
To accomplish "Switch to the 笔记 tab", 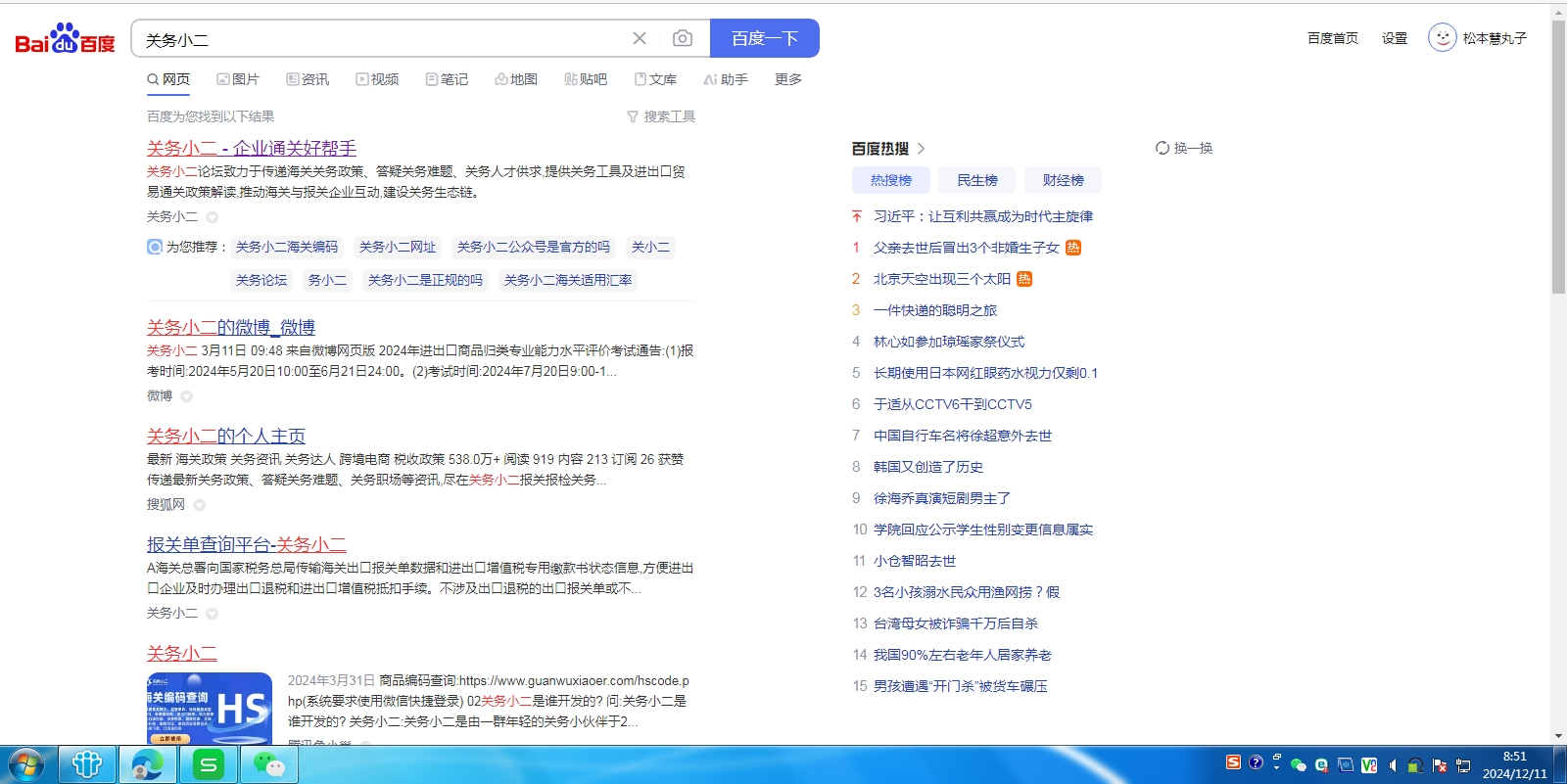I will pos(447,79).
